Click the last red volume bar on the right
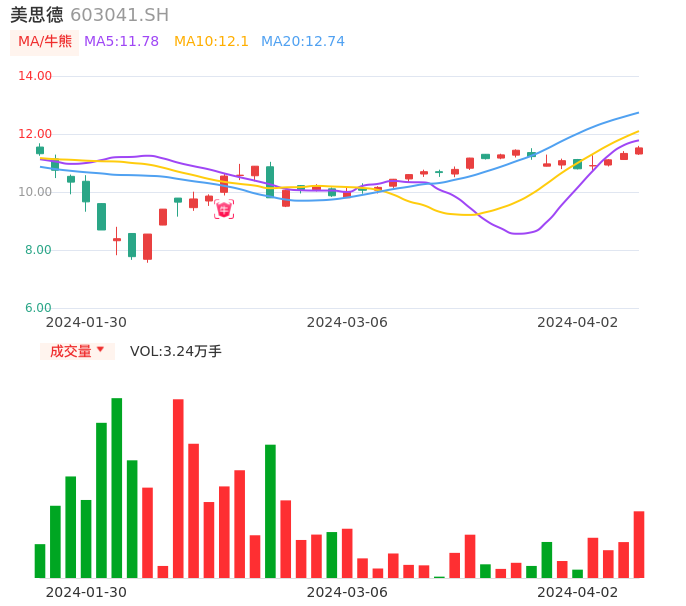Image resolution: width=686 pixels, height=606 pixels. pos(639,544)
